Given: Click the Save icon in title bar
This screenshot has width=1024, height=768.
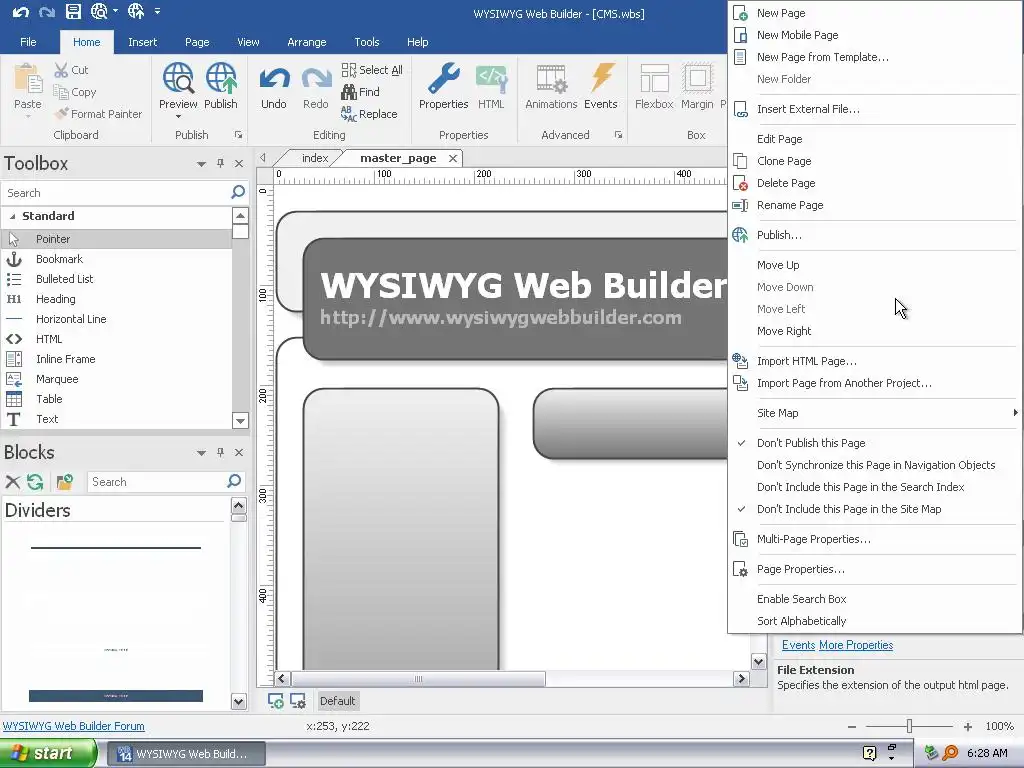Looking at the screenshot, I should (x=73, y=11).
